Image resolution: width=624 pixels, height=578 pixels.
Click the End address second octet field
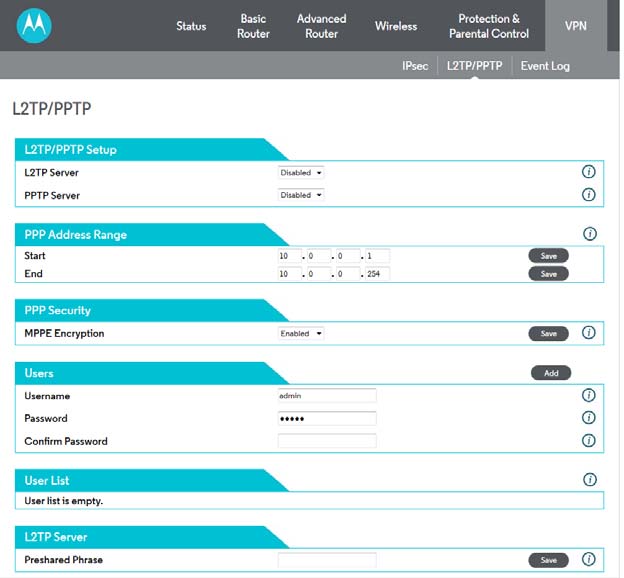(319, 274)
